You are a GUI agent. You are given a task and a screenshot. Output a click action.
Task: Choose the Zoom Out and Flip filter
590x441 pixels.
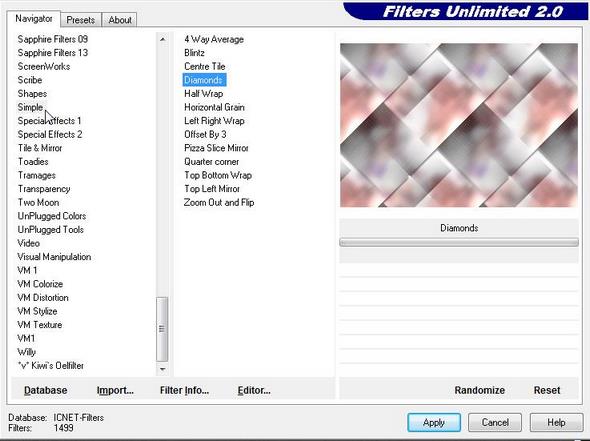219,202
